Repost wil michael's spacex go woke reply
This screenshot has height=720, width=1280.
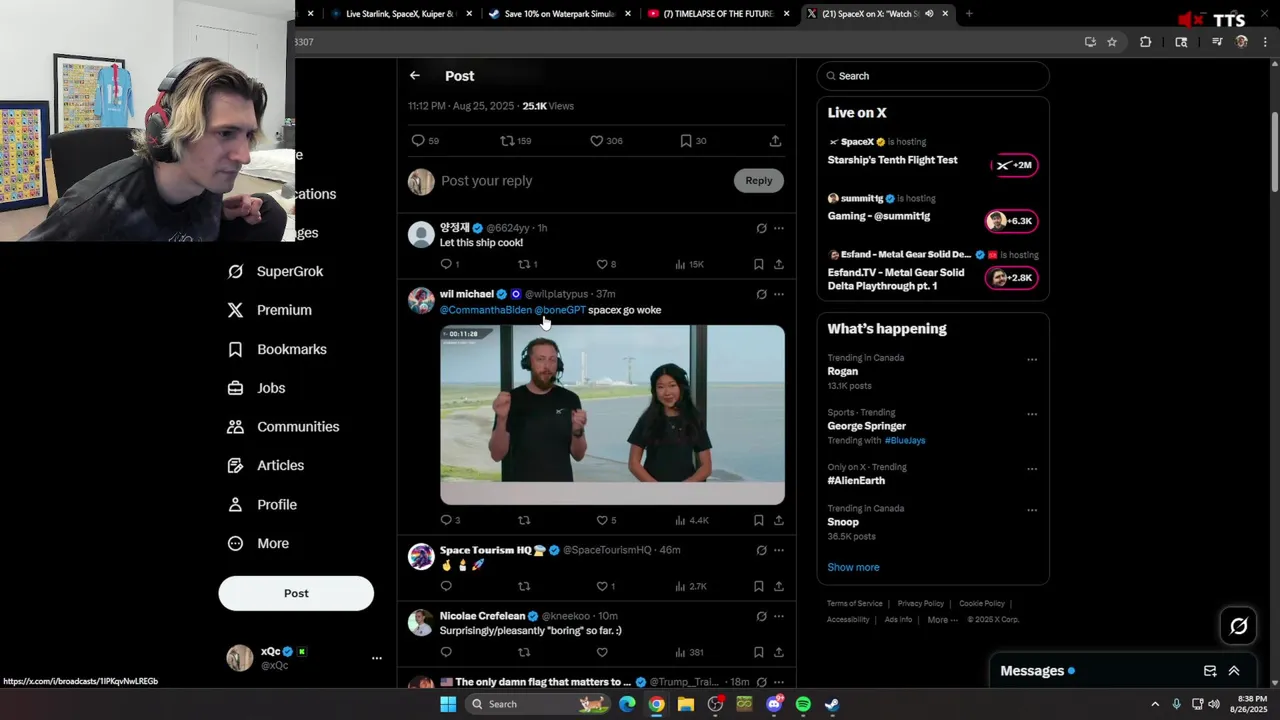[524, 520]
